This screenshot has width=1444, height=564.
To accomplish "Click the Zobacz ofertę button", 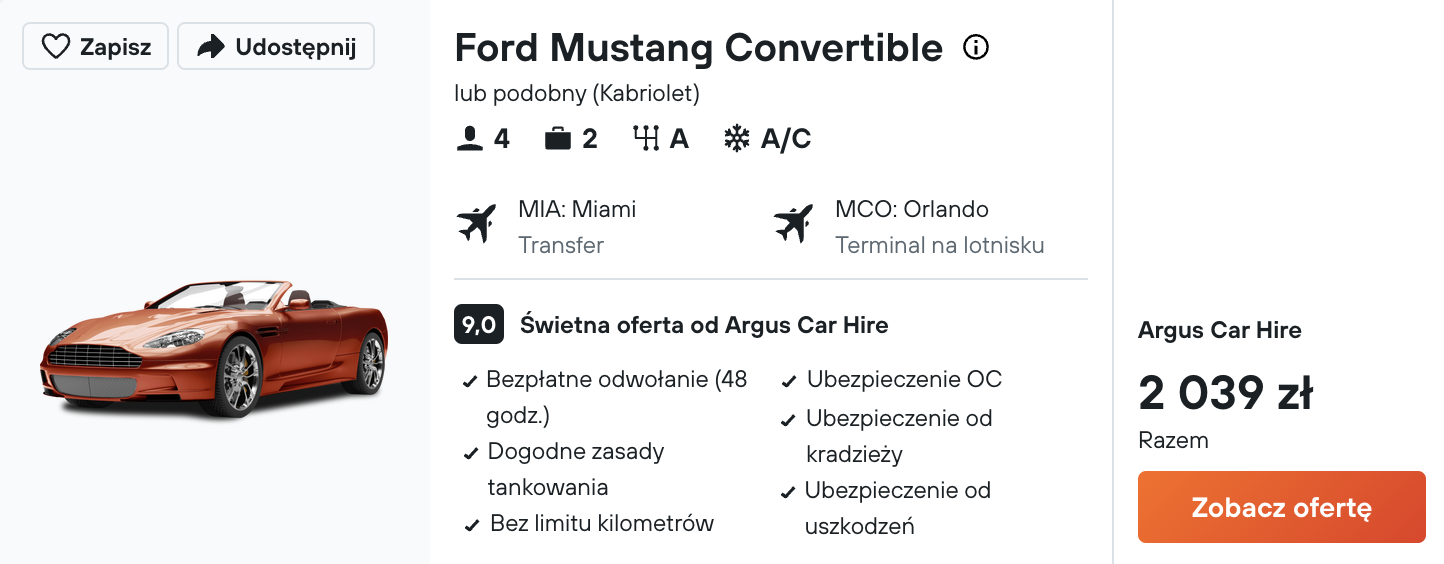I will tap(1282, 507).
